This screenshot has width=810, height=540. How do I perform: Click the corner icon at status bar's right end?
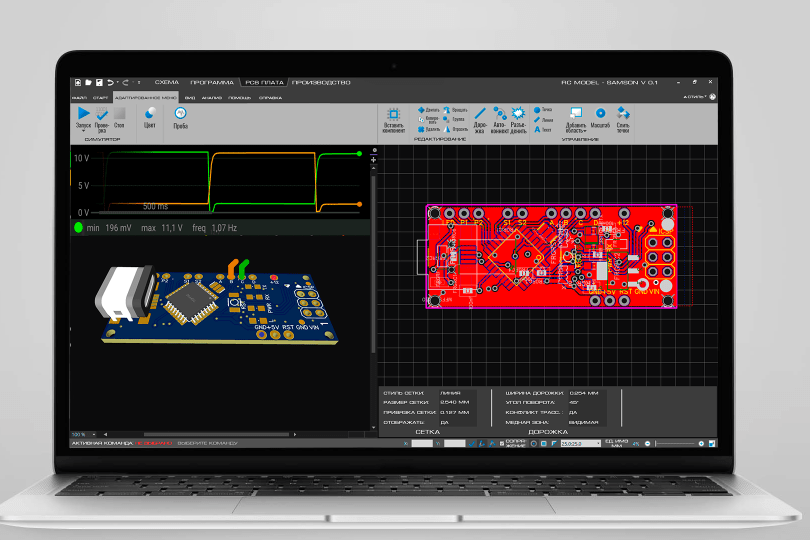(x=712, y=443)
